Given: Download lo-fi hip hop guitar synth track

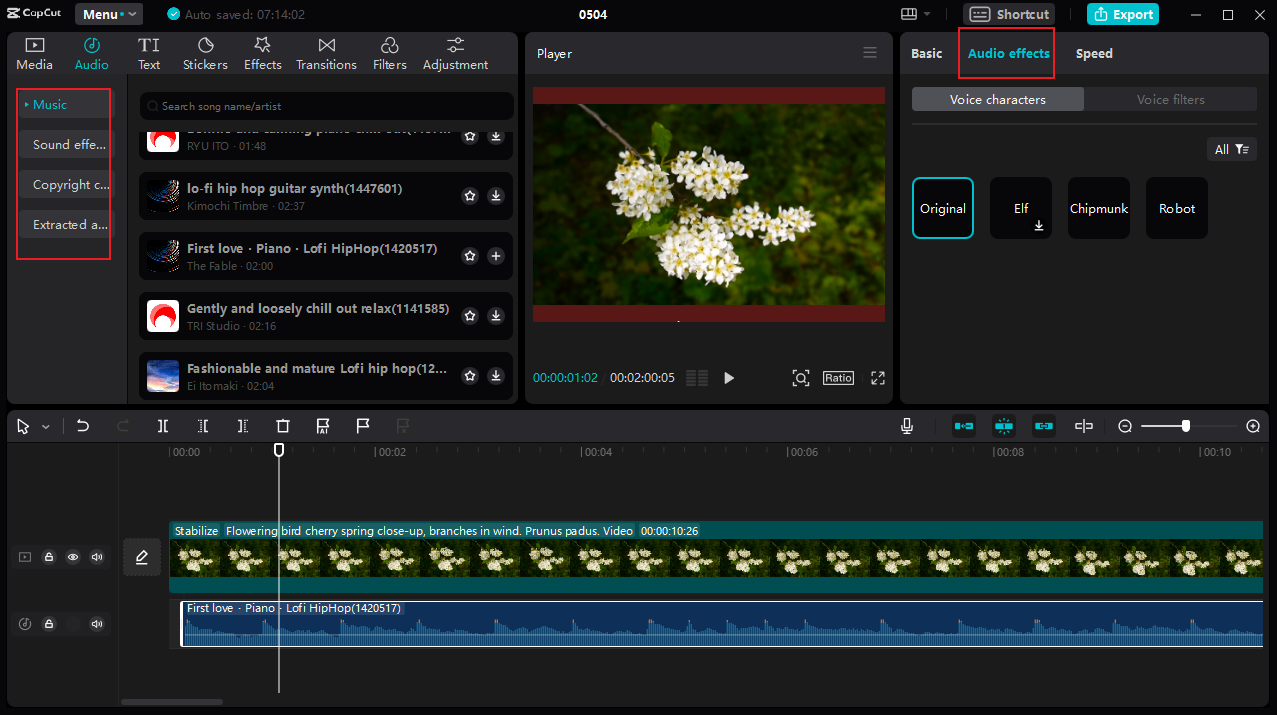Looking at the screenshot, I should click(x=496, y=196).
